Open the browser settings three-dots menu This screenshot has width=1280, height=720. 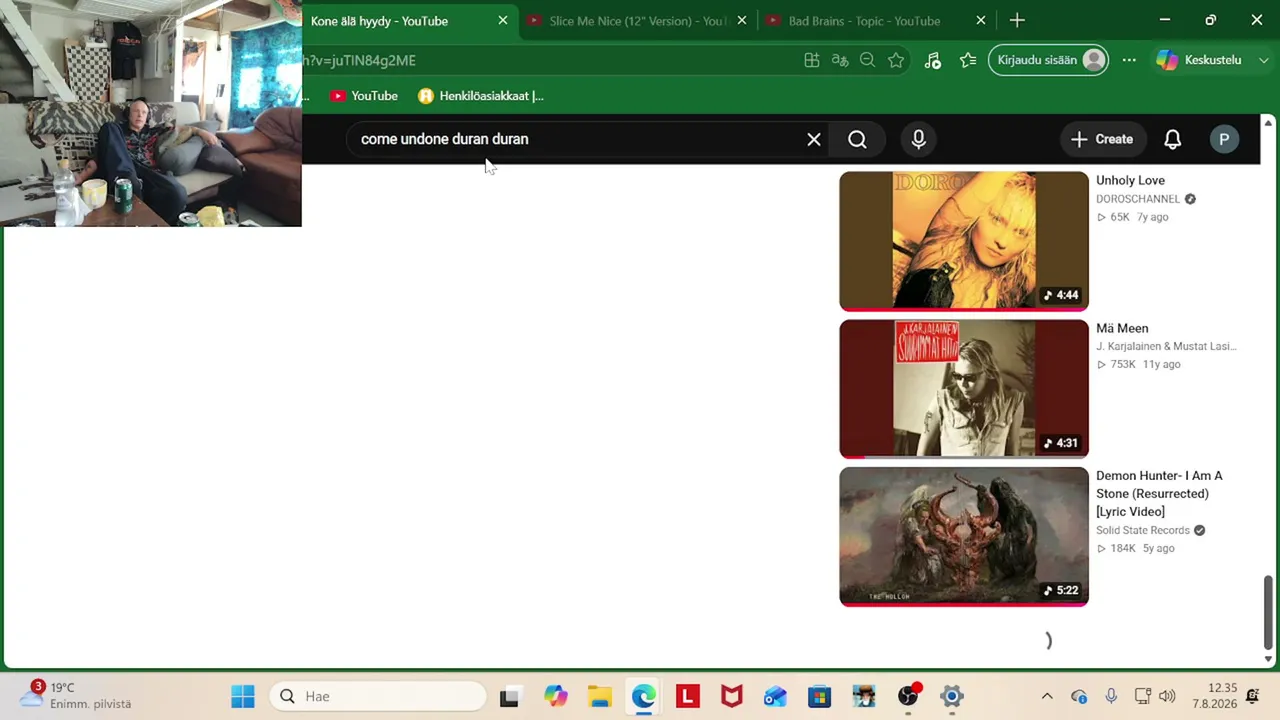point(1129,60)
